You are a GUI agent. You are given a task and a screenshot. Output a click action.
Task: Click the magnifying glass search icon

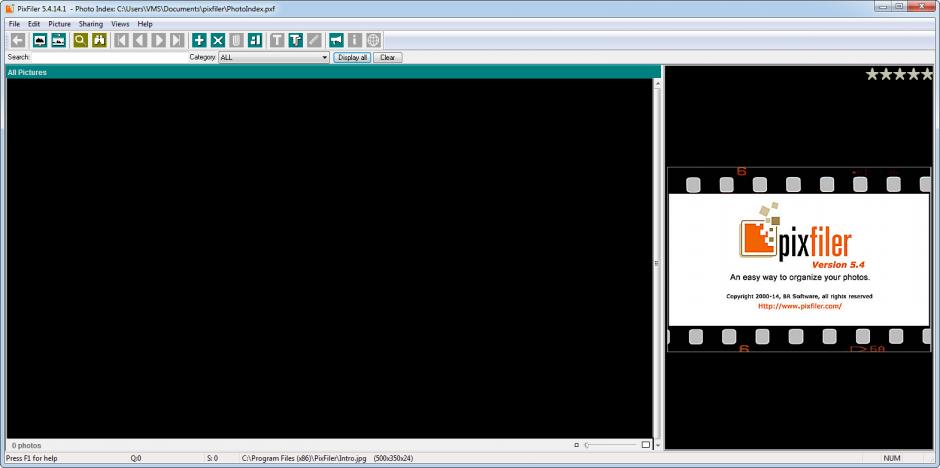coord(80,40)
